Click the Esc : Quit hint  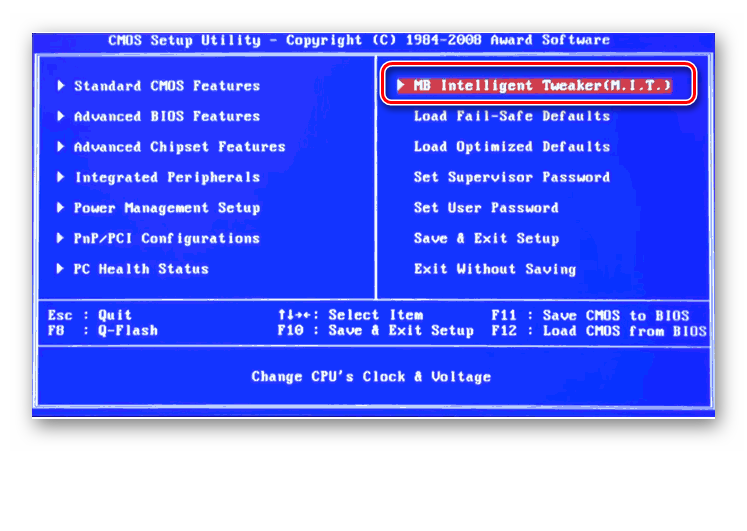(x=90, y=315)
